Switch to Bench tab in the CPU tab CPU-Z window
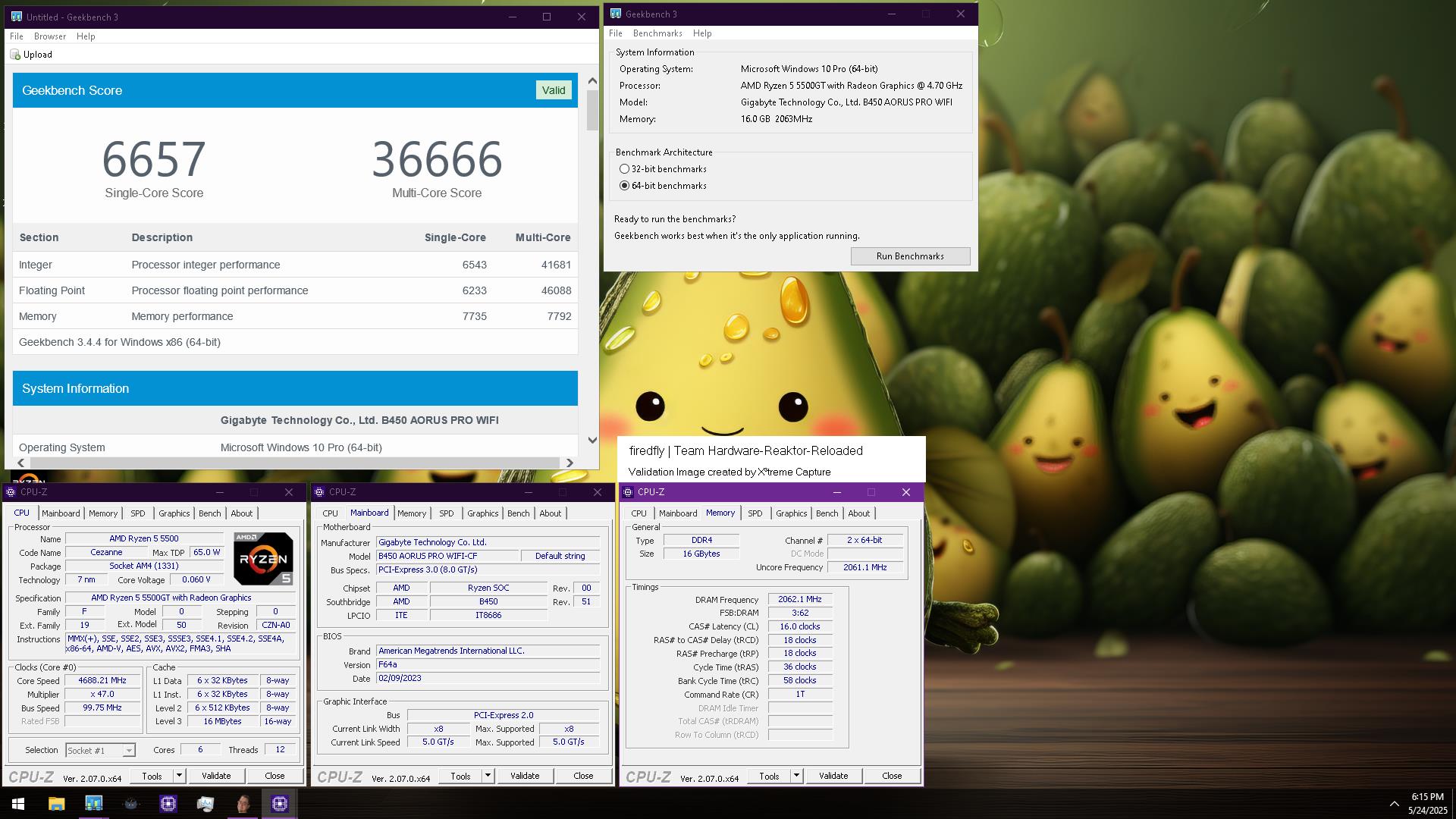Image resolution: width=1456 pixels, height=819 pixels. [210, 513]
